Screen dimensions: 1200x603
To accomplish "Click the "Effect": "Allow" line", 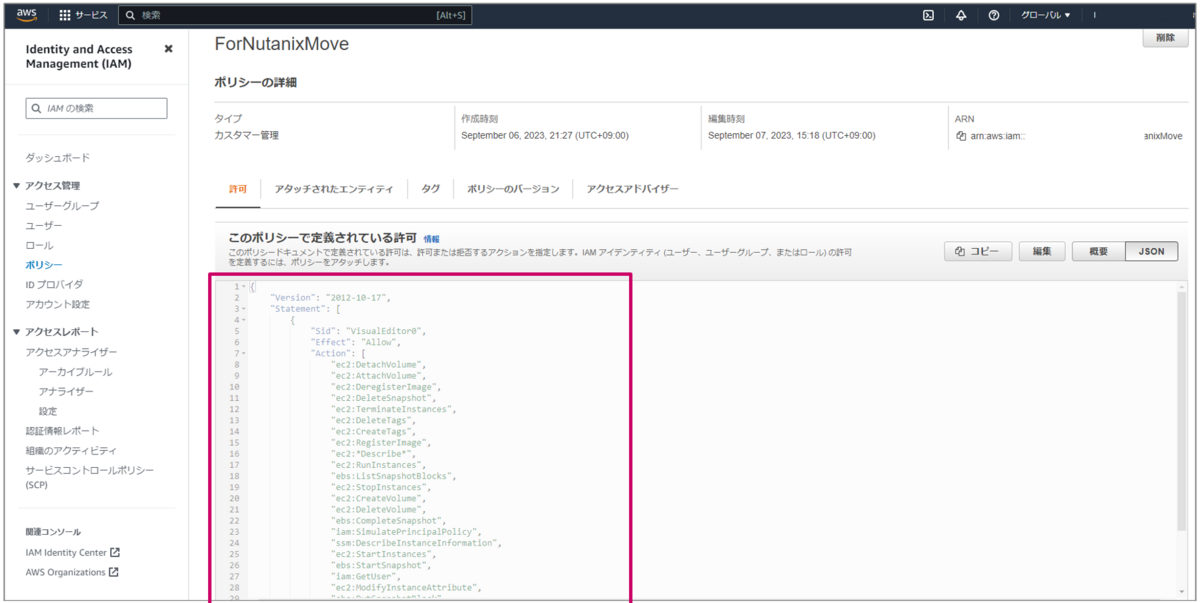I will click(x=355, y=342).
